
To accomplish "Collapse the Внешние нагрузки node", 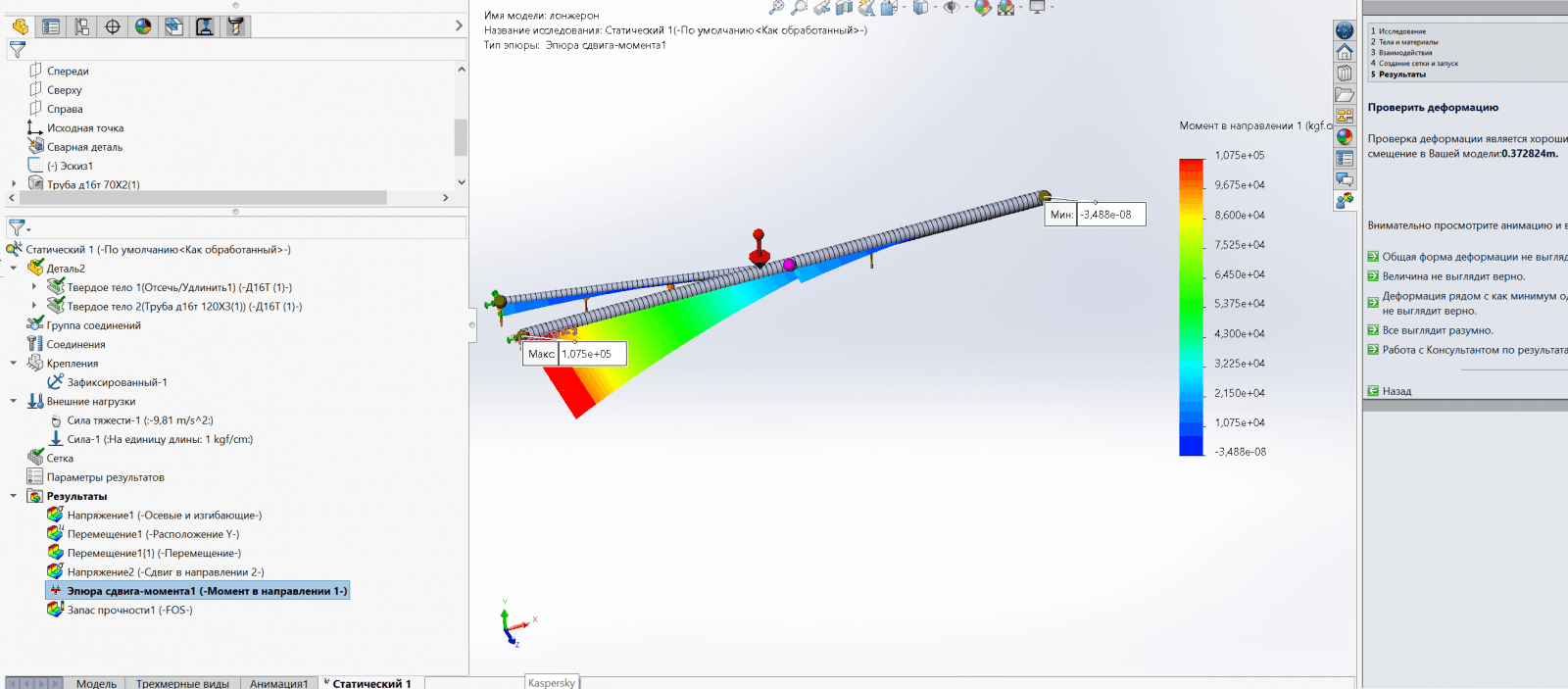I will pos(13,401).
